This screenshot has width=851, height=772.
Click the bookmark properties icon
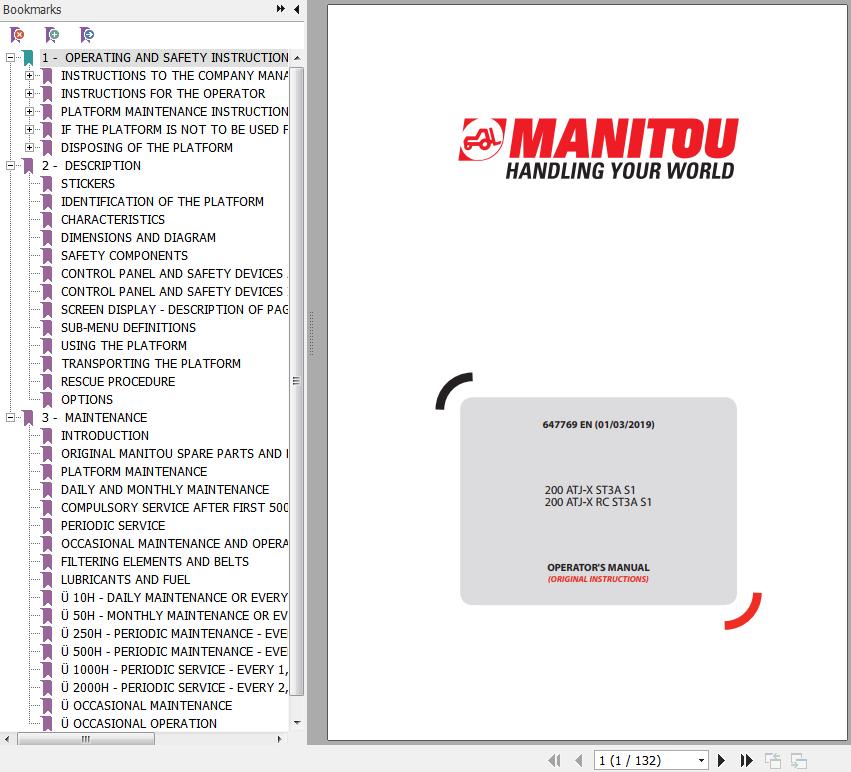pos(86,35)
